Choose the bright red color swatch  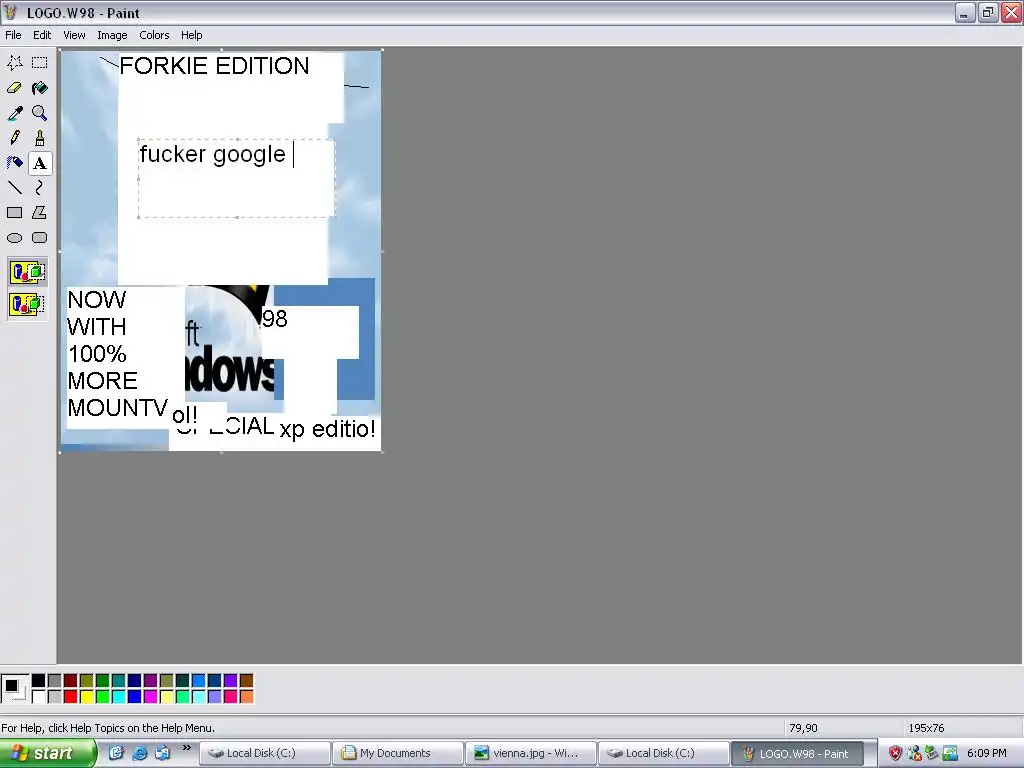click(x=71, y=697)
